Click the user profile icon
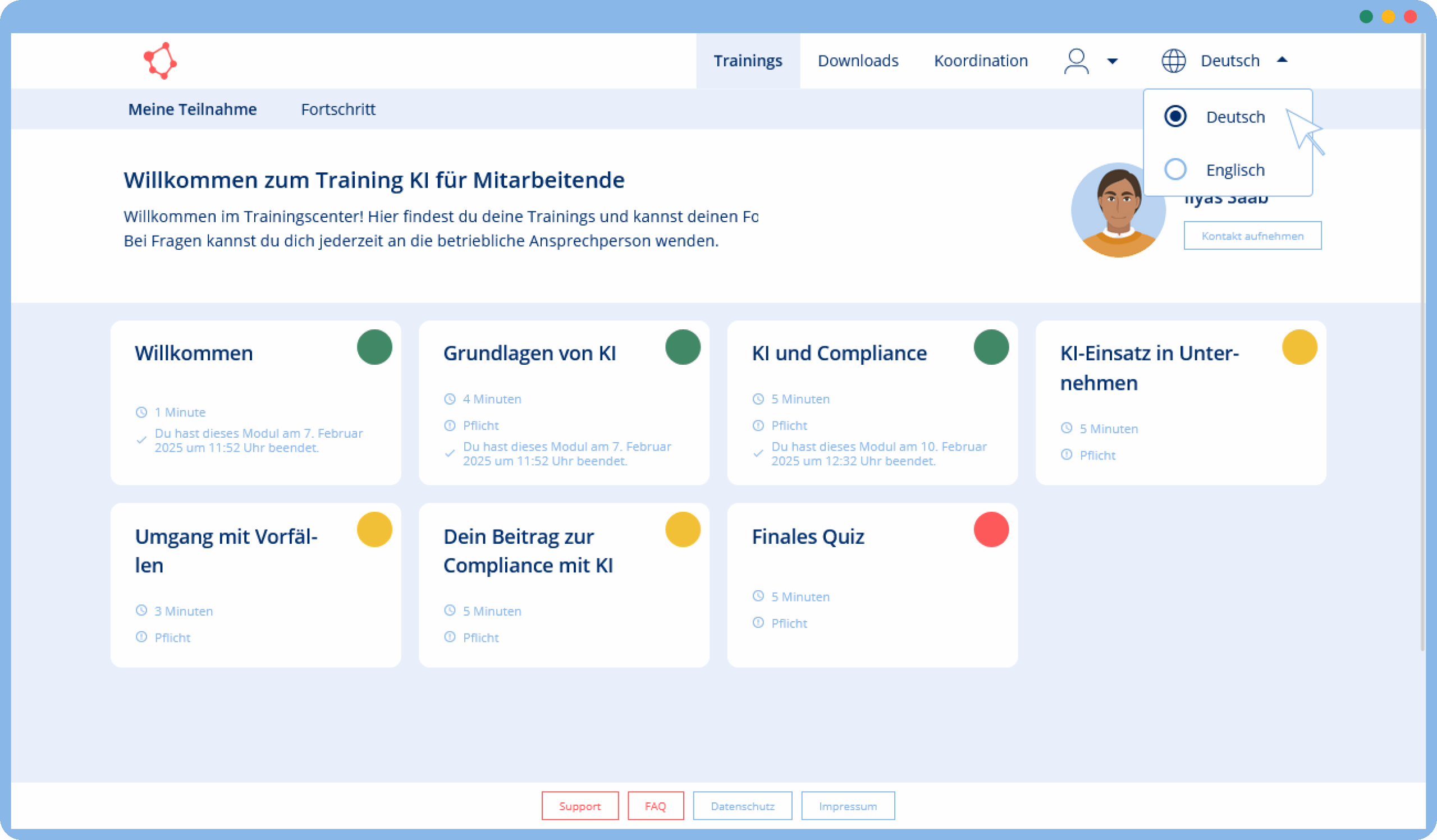1437x840 pixels. click(x=1076, y=61)
